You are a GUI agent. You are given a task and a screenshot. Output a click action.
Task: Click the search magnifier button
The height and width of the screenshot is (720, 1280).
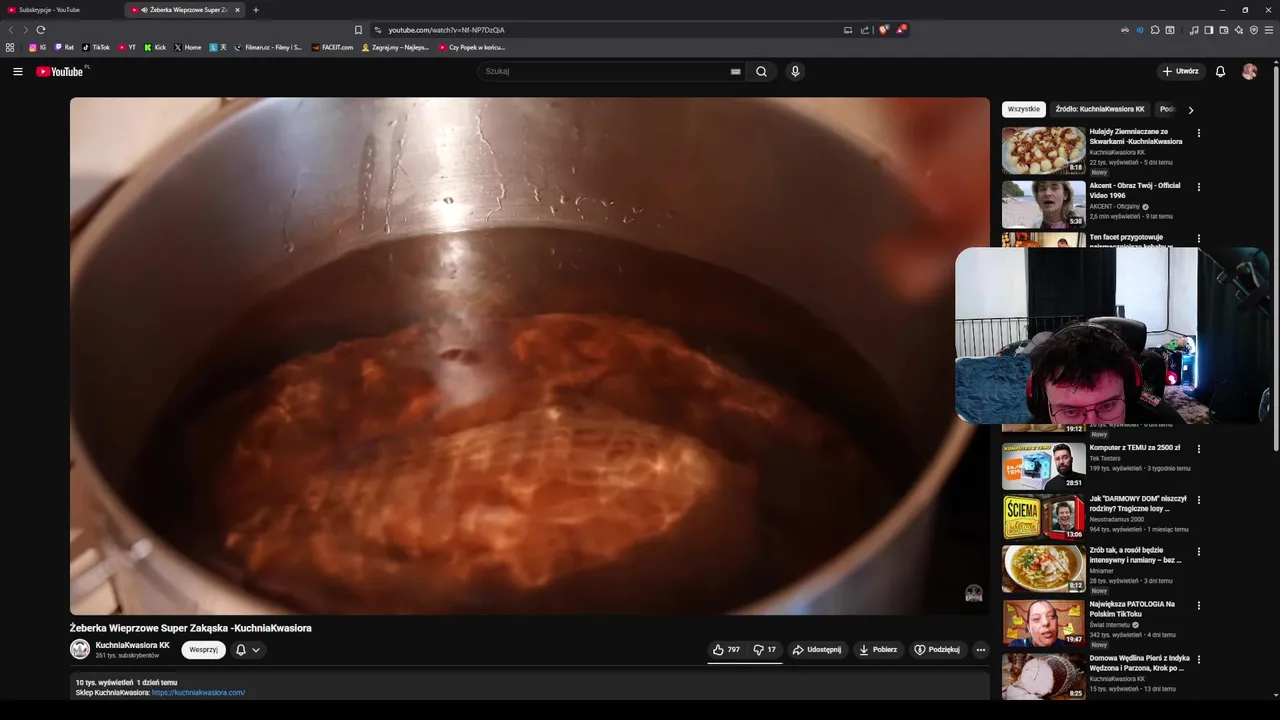click(761, 71)
